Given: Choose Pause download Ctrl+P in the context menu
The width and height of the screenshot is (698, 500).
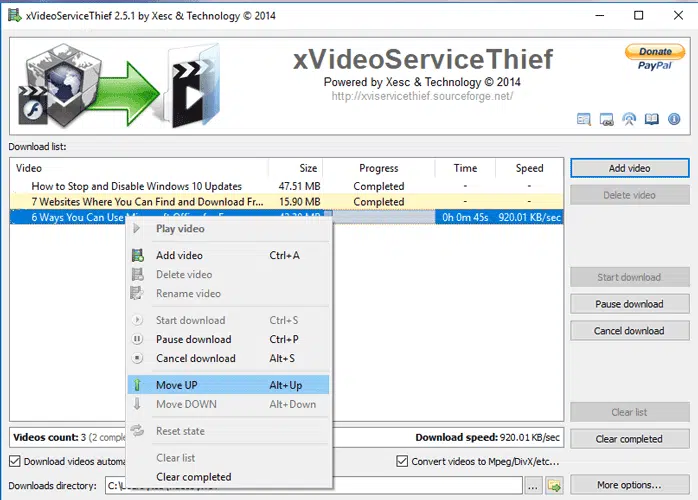Looking at the screenshot, I should tap(228, 340).
